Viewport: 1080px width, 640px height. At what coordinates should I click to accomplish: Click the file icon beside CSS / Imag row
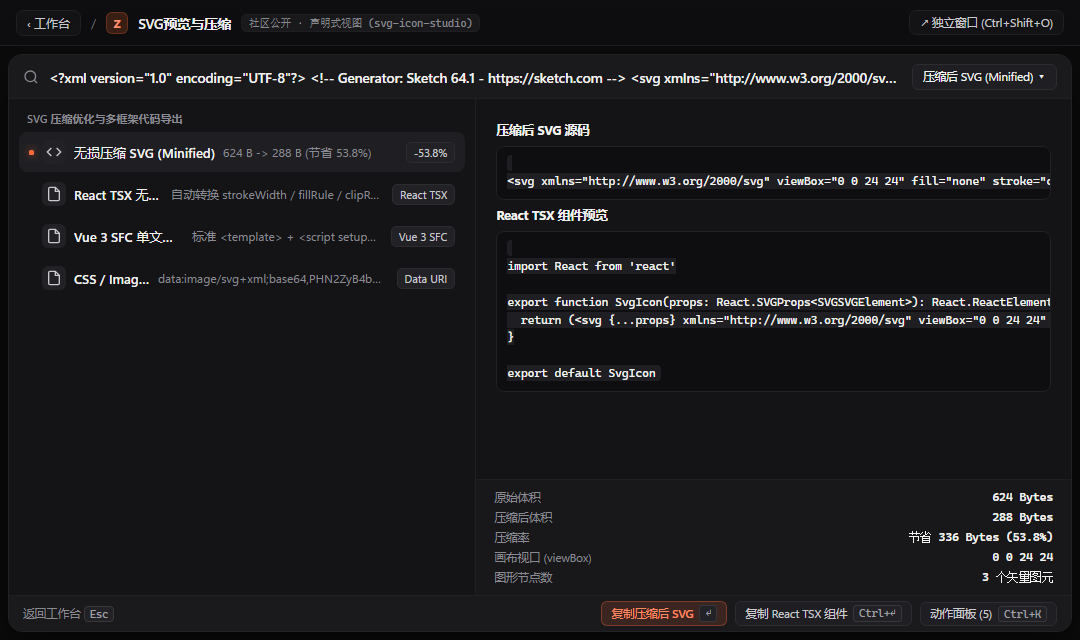(54, 279)
